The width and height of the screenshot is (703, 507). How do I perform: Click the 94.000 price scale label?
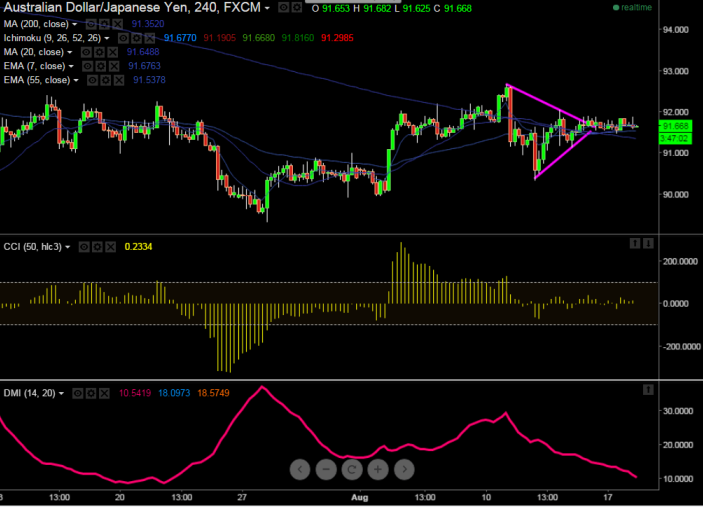pyautogui.click(x=676, y=30)
